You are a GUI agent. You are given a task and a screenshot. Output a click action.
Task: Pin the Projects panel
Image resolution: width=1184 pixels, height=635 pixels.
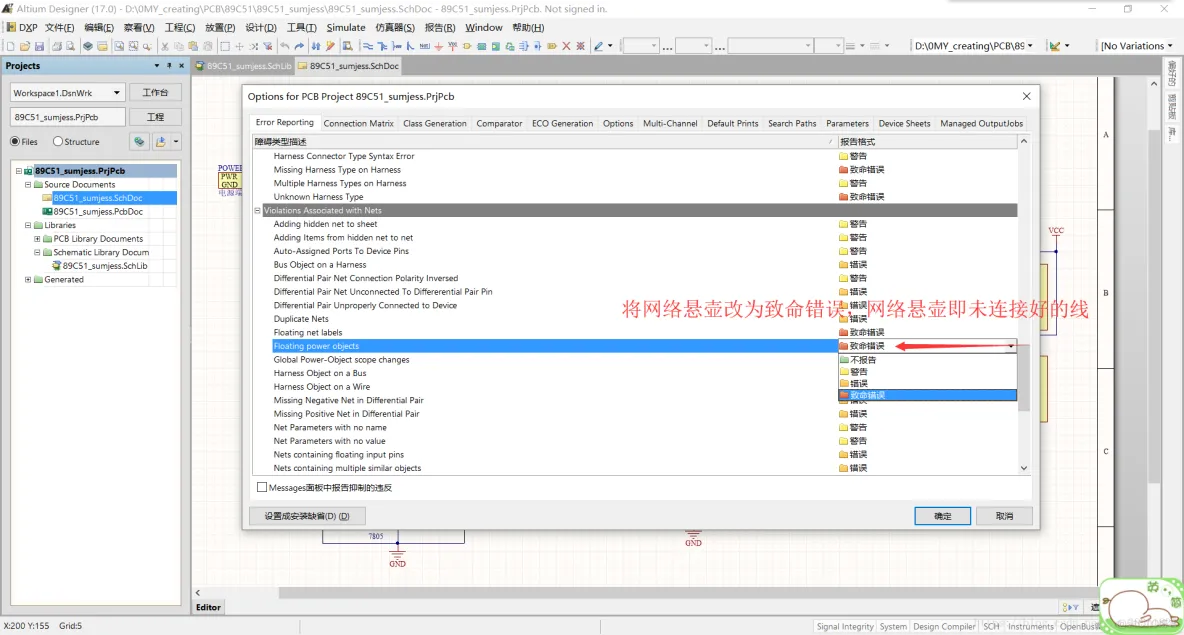[x=169, y=66]
